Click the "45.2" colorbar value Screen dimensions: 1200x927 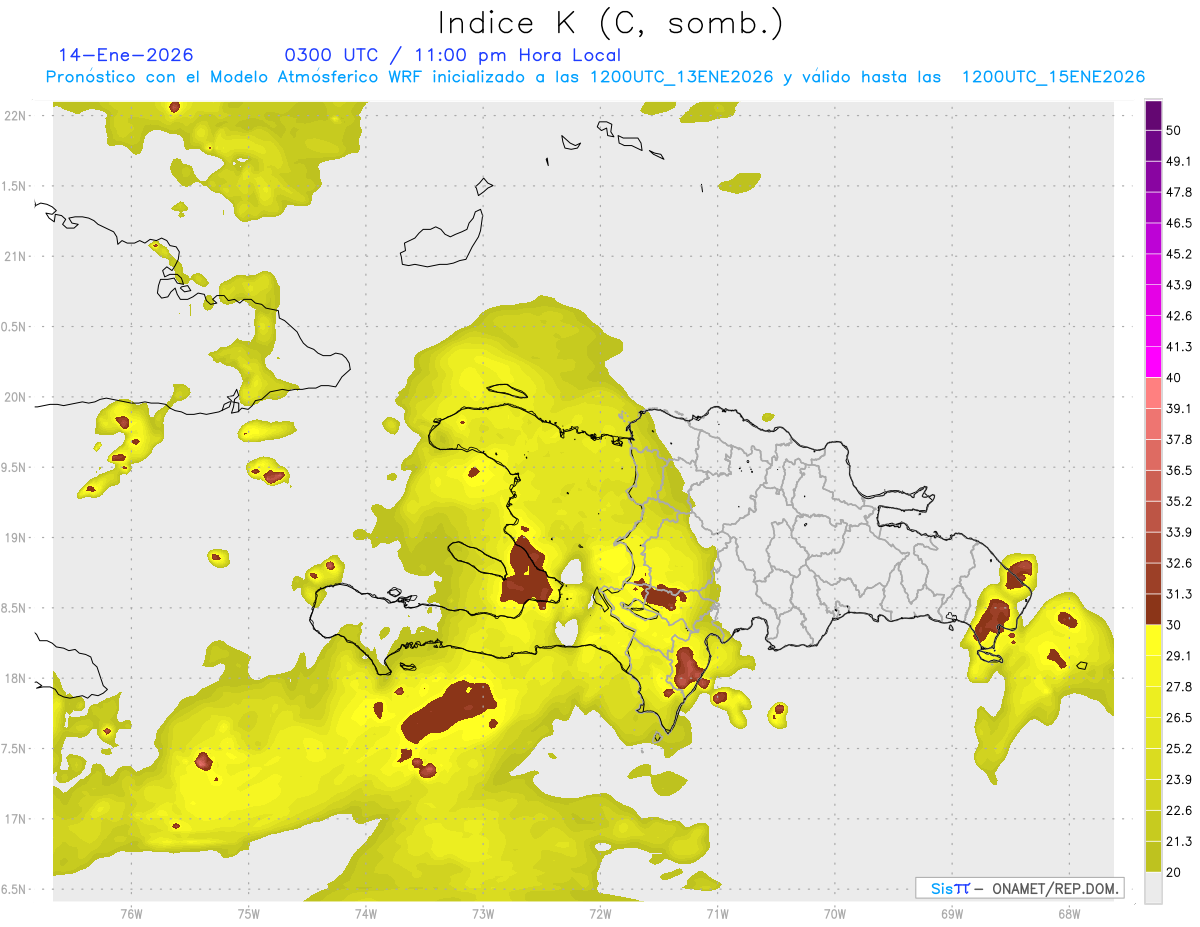(x=1179, y=254)
